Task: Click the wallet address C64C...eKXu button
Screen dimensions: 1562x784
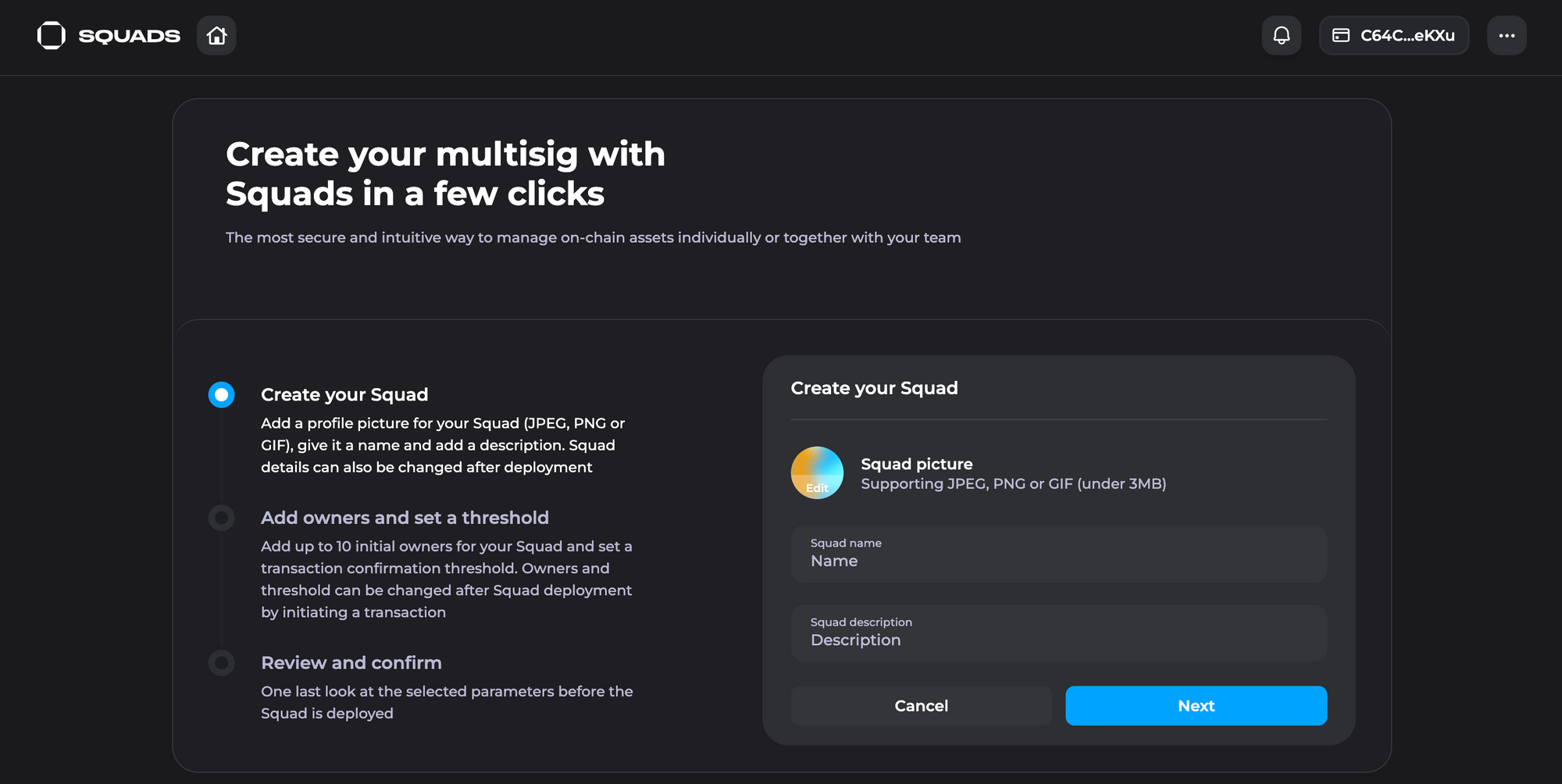Action: (1394, 35)
